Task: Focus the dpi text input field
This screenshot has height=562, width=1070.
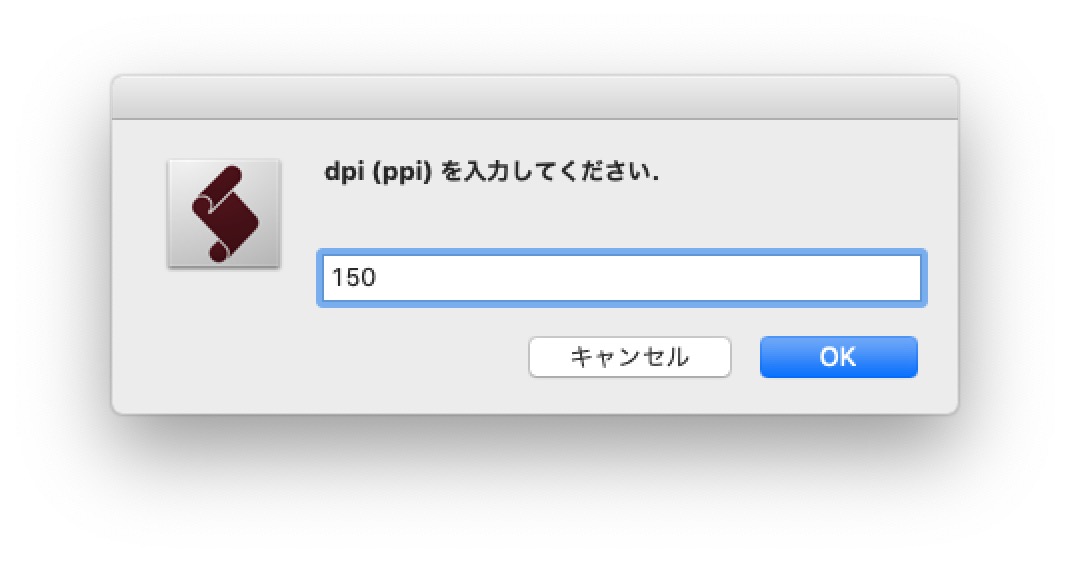Action: point(622,278)
